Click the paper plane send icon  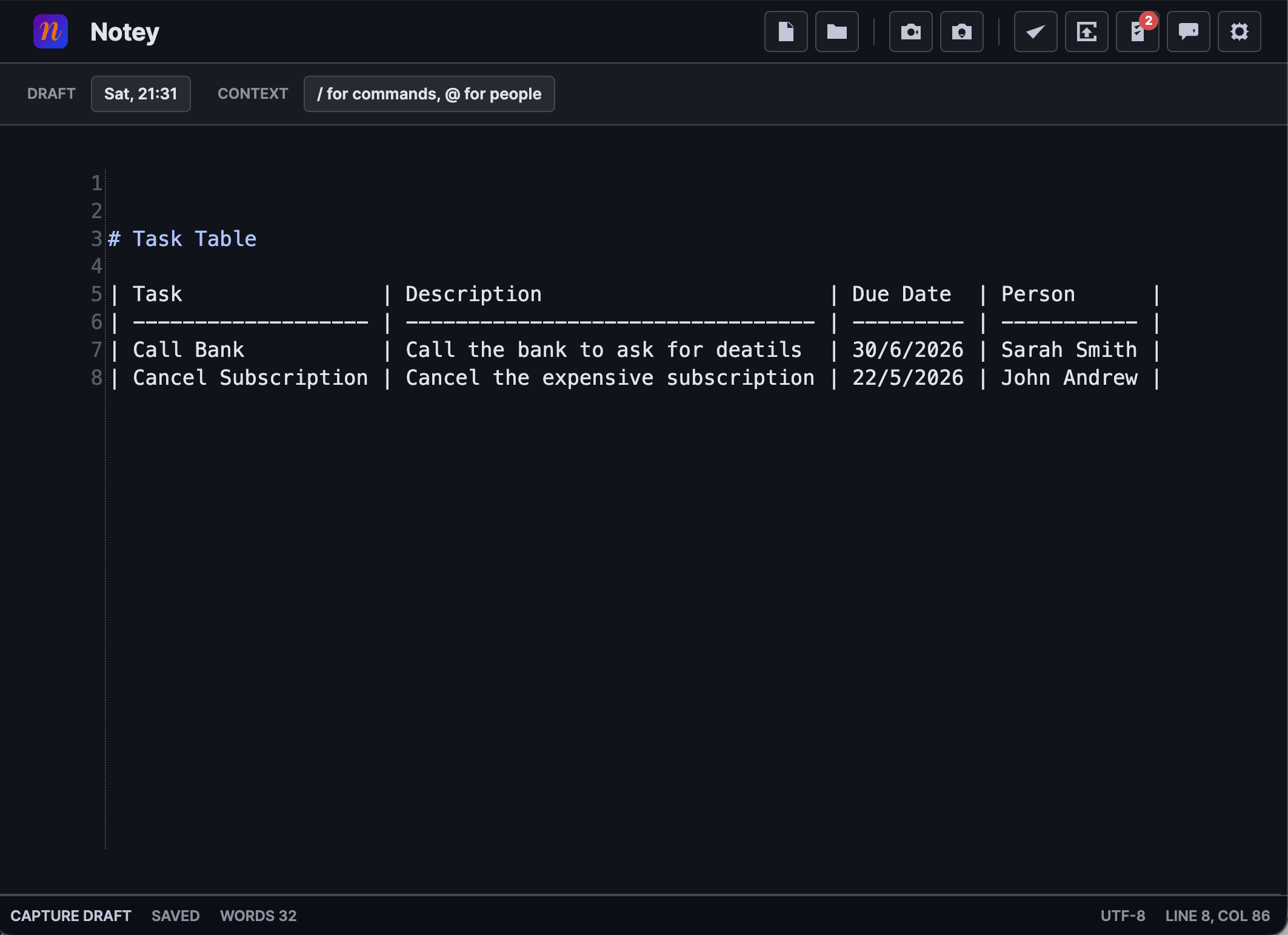point(1035,32)
